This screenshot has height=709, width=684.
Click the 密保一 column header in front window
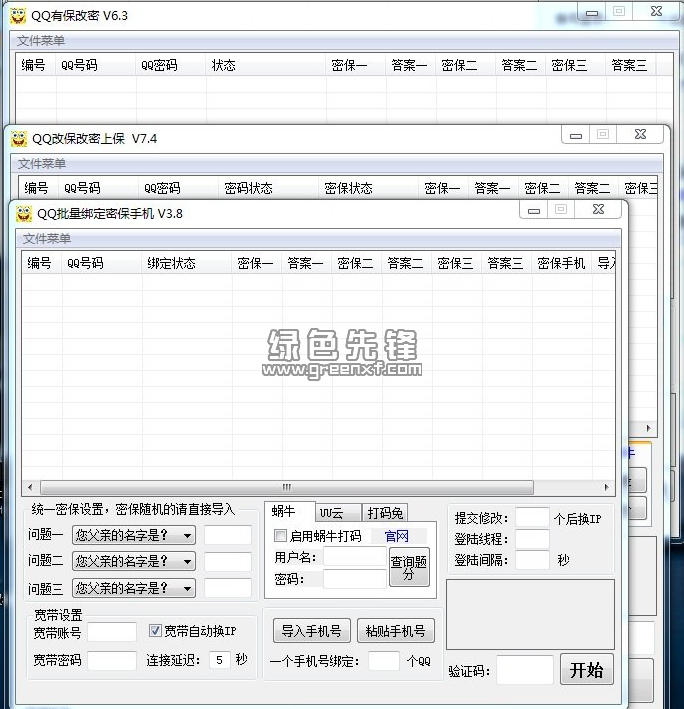[x=257, y=263]
